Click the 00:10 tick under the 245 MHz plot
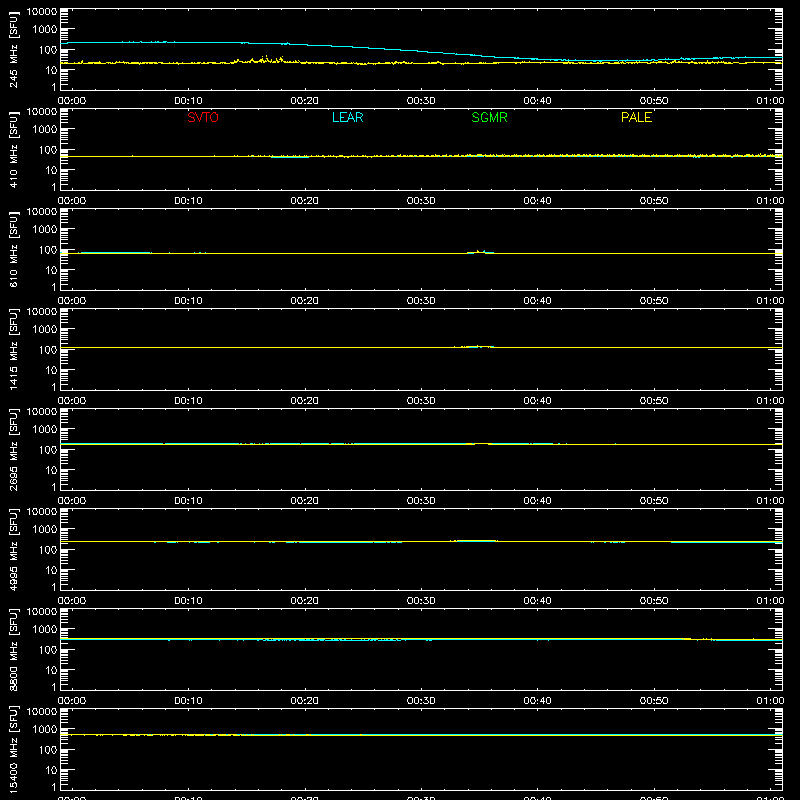Screen dimensions: 800x800 pyautogui.click(x=188, y=101)
